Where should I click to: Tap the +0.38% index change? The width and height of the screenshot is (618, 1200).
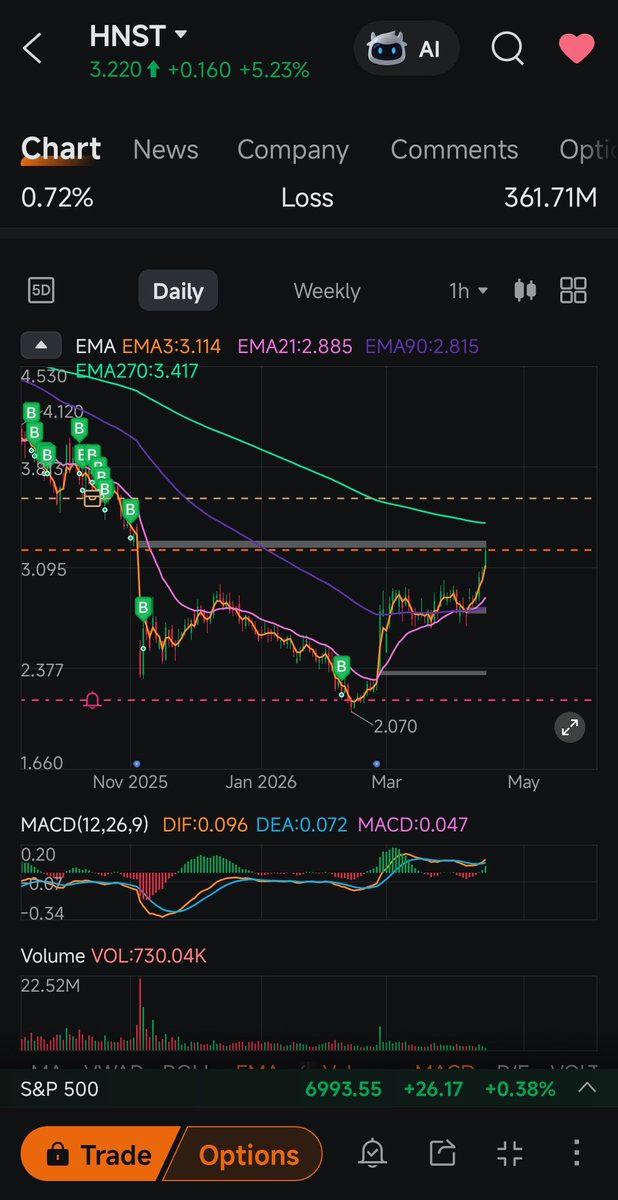coord(520,1089)
